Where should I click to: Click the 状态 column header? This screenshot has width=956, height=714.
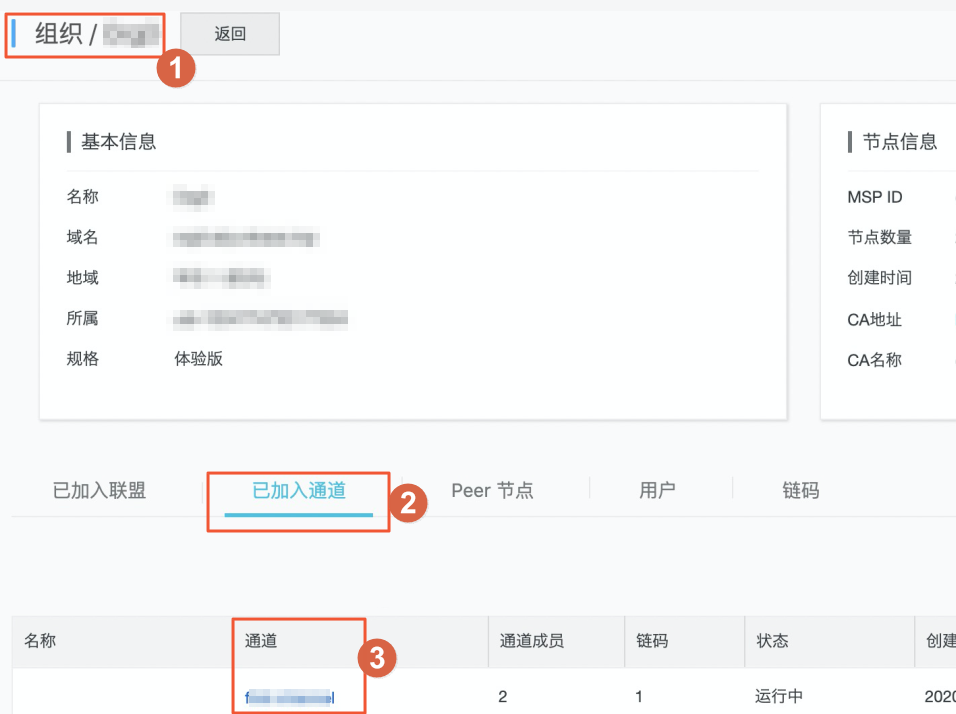pyautogui.click(x=772, y=641)
